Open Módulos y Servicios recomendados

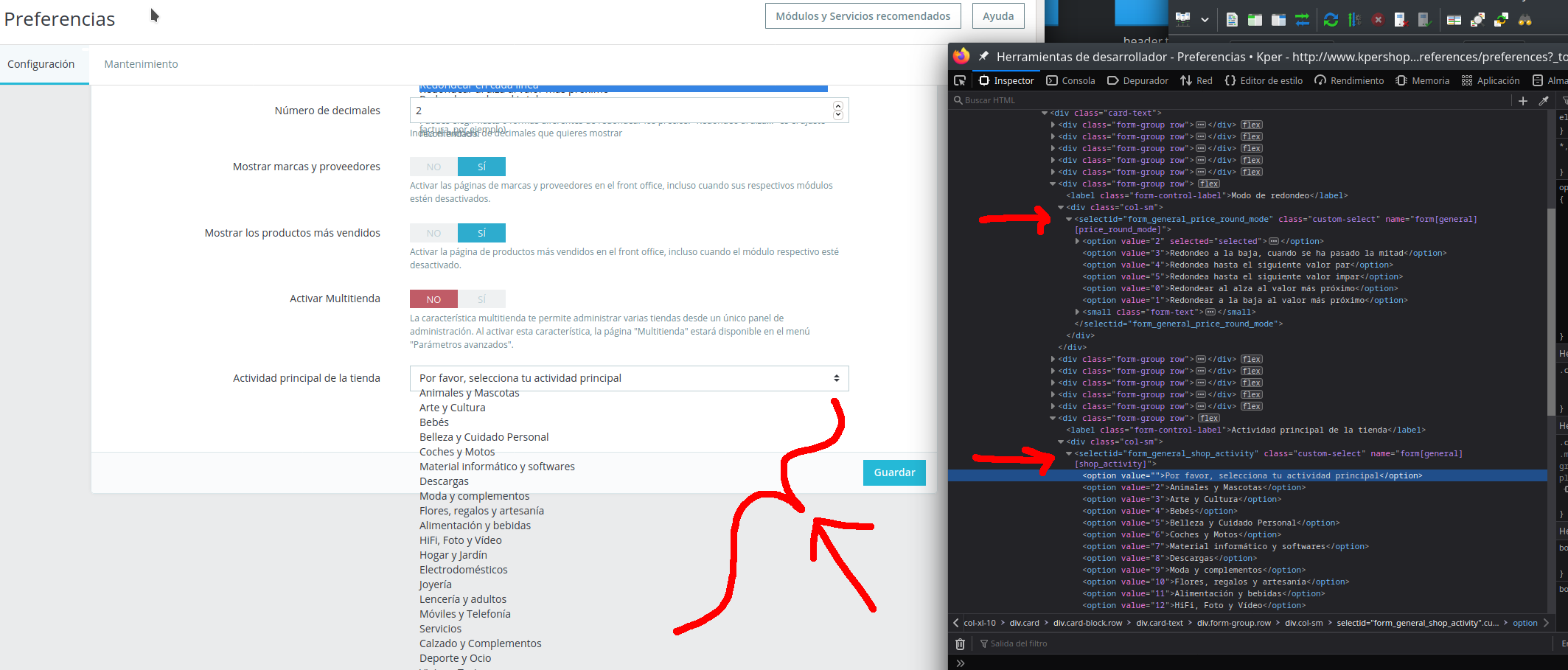(863, 15)
